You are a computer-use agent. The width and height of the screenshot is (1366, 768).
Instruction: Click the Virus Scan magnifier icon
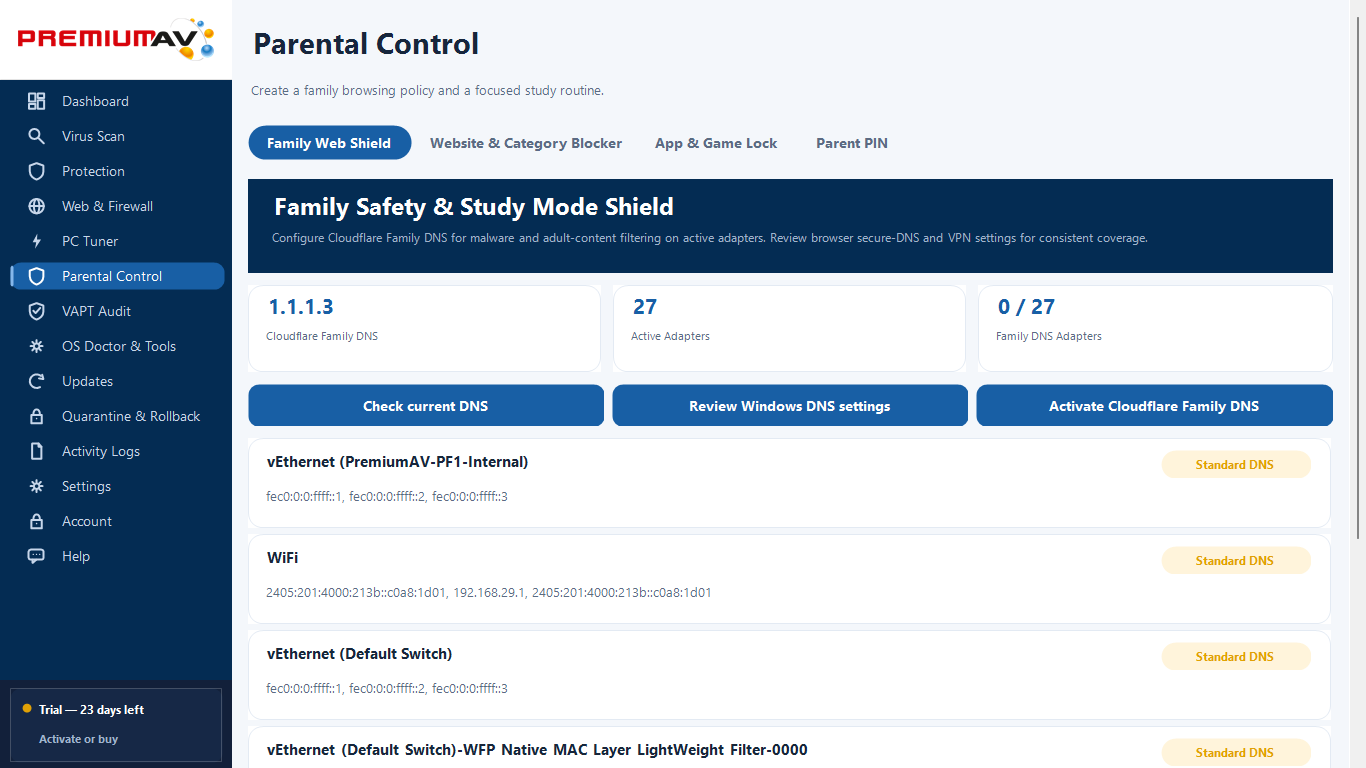coord(37,136)
